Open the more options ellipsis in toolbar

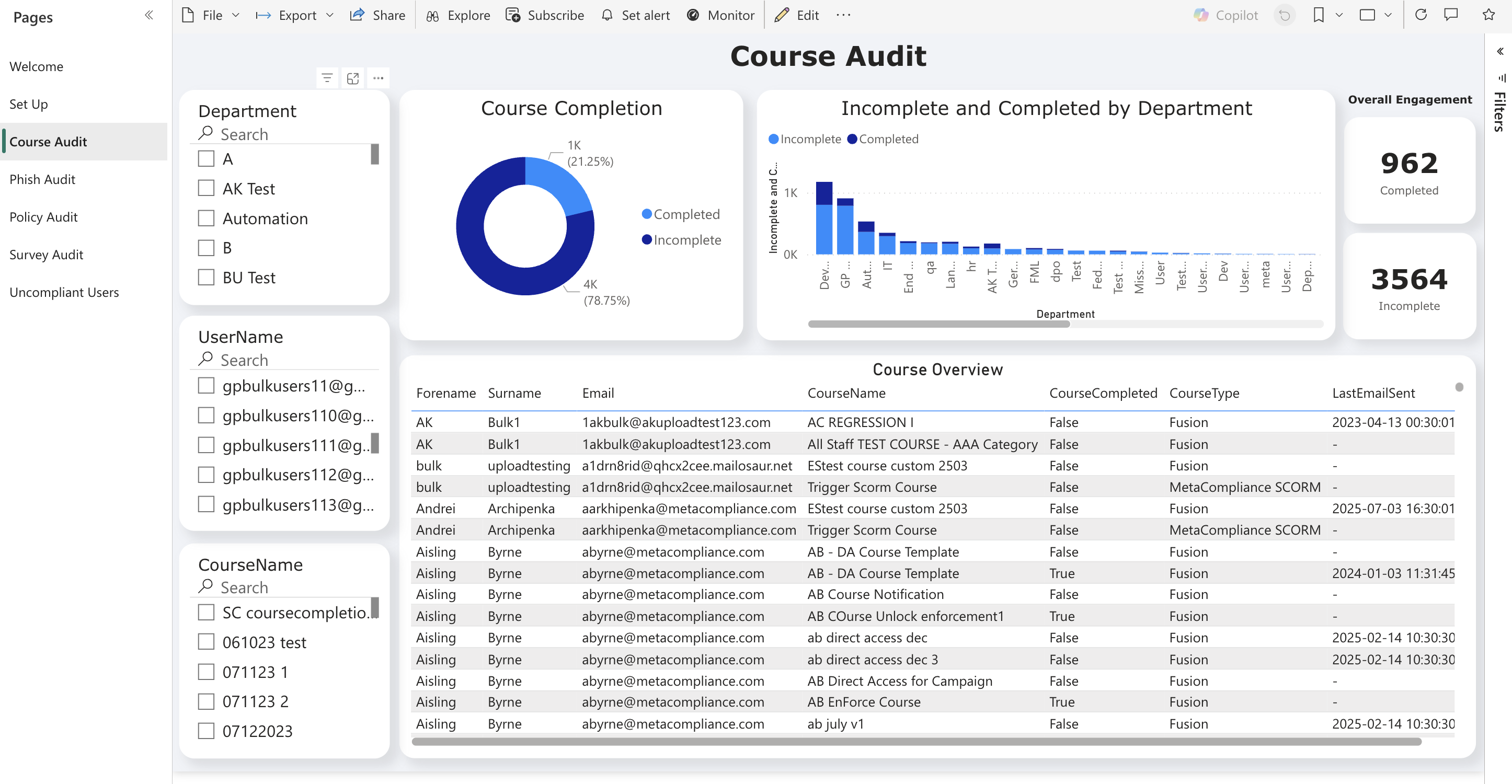pyautogui.click(x=843, y=15)
